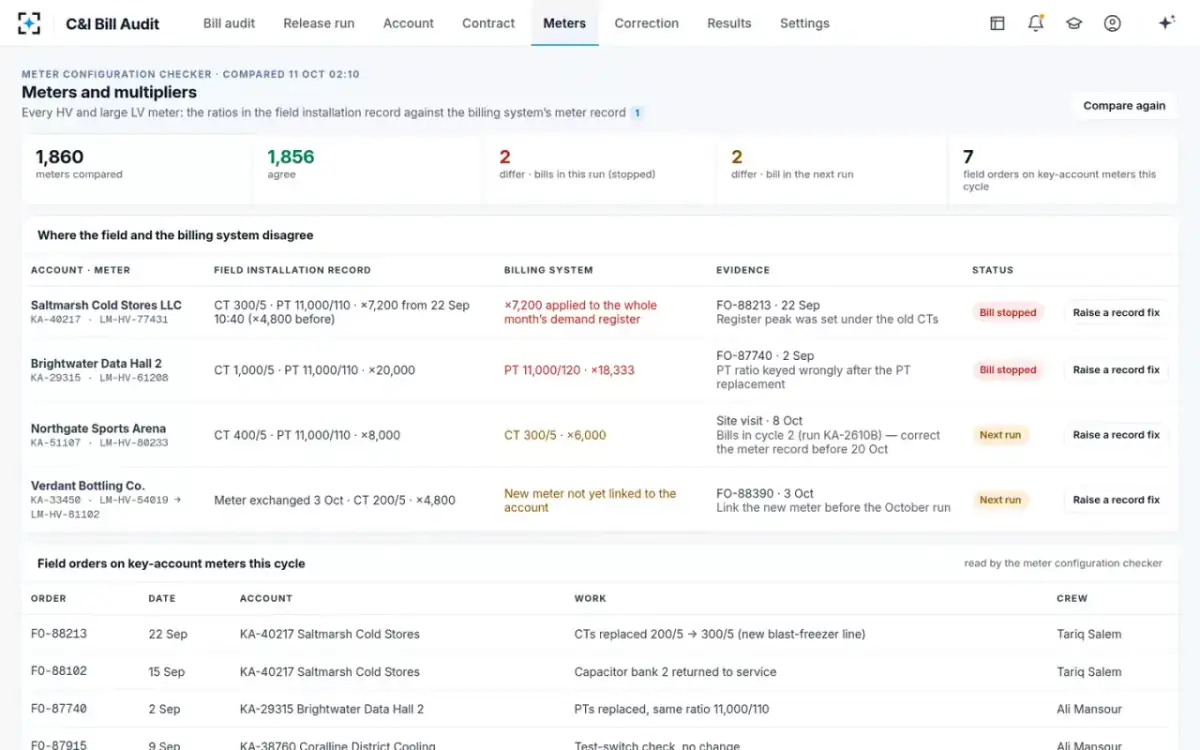
Task: Click the KA-29315 Brightwater Data Hall 2 order account
Action: point(332,709)
